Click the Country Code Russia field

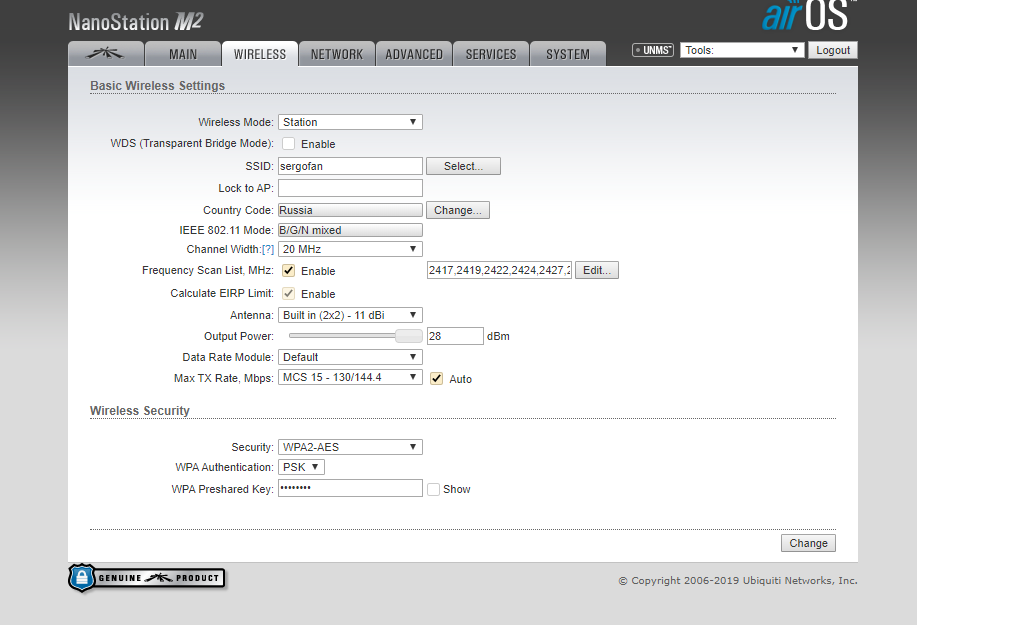tap(350, 210)
